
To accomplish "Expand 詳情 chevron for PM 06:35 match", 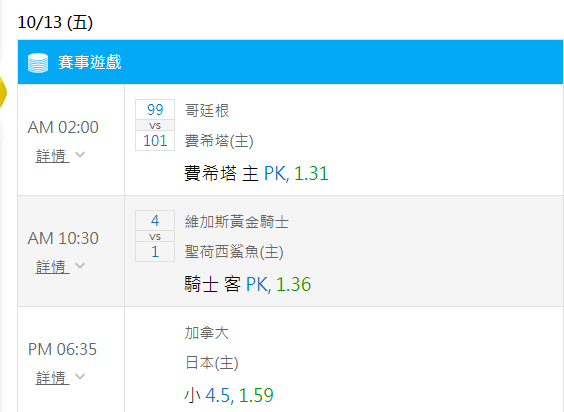I will tap(80, 377).
